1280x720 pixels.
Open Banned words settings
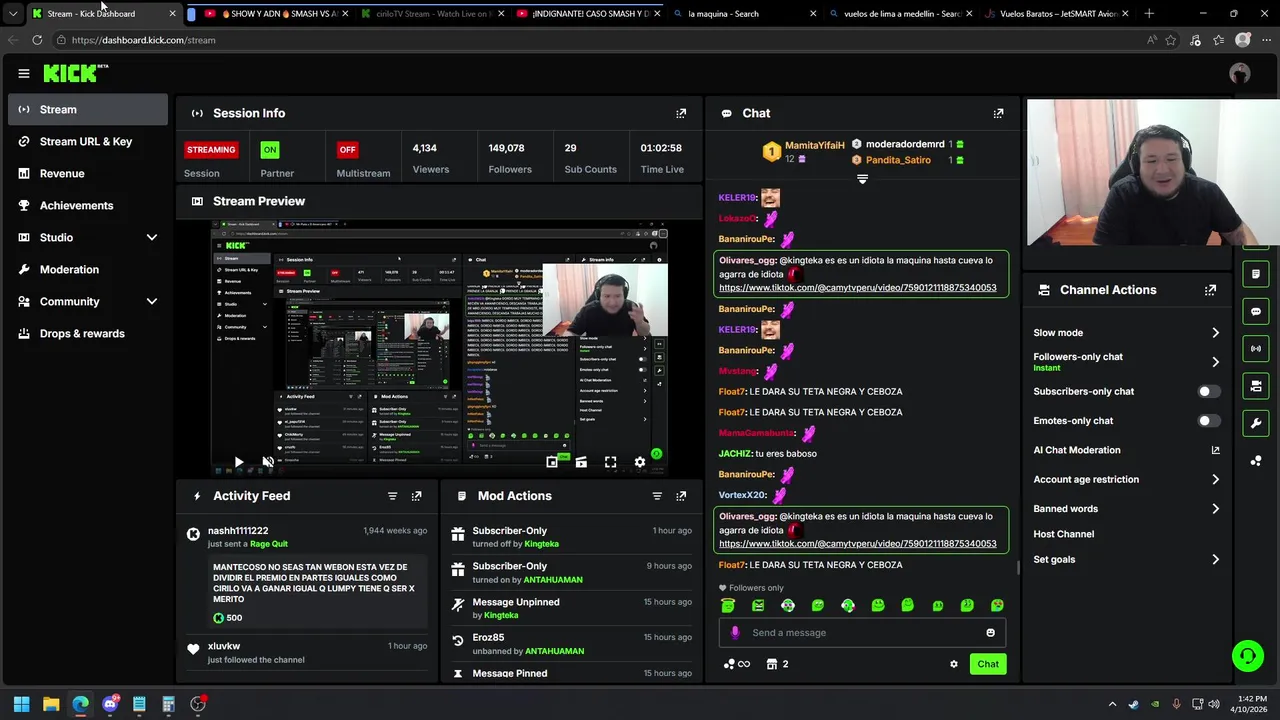tap(1127, 509)
